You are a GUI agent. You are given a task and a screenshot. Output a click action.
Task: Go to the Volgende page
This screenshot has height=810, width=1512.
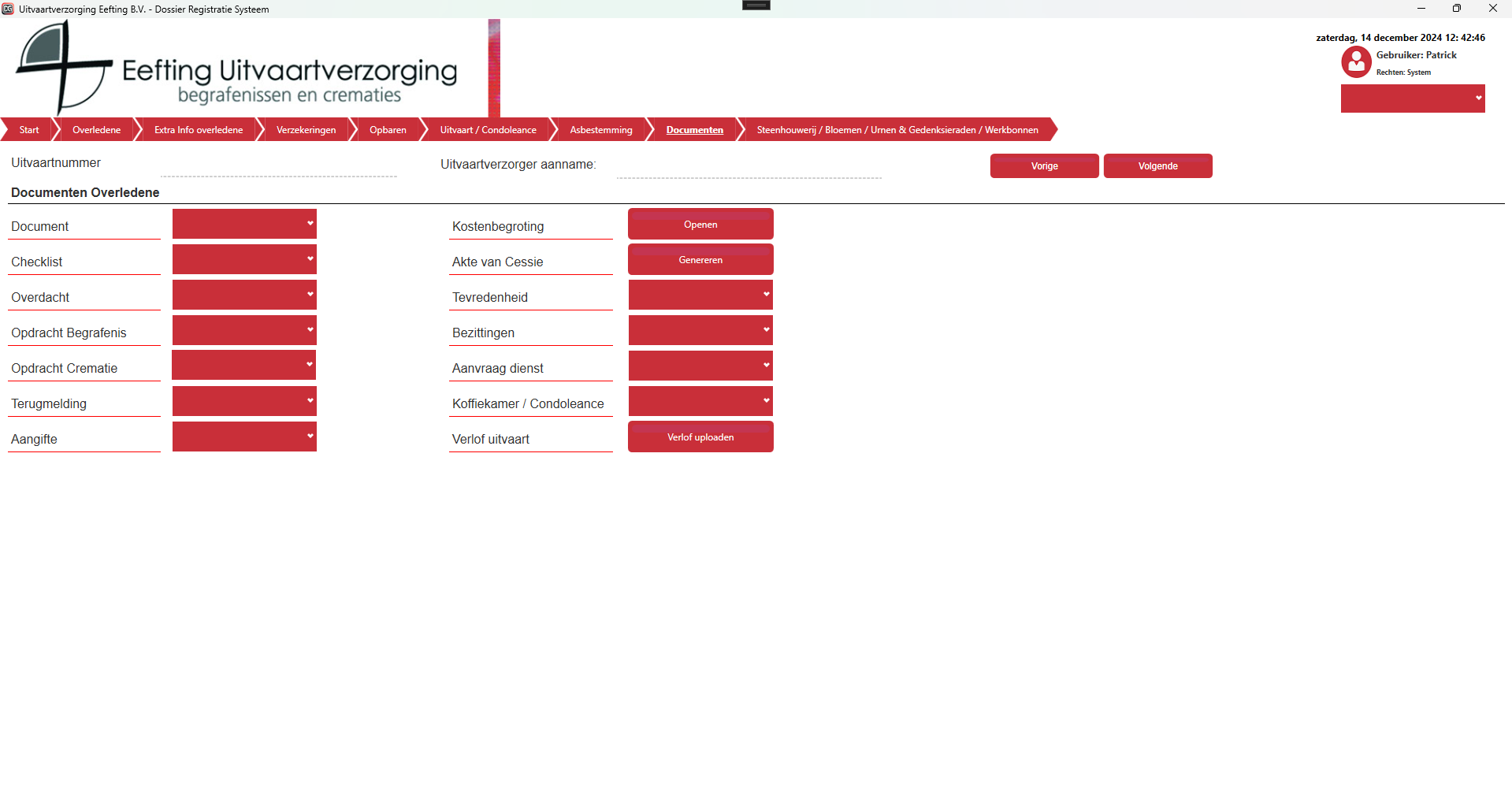1157,166
